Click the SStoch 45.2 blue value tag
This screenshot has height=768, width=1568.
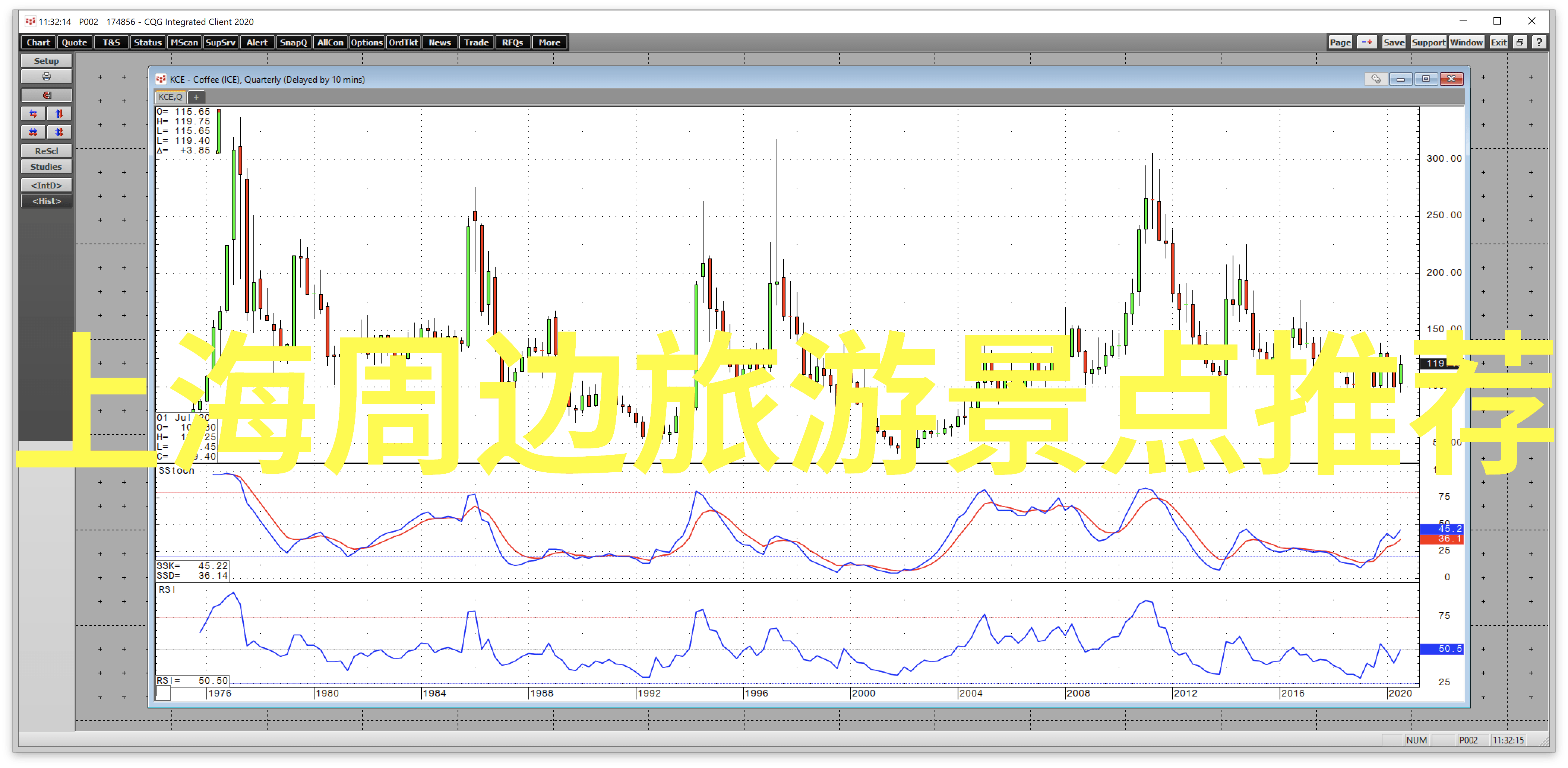tap(1441, 529)
